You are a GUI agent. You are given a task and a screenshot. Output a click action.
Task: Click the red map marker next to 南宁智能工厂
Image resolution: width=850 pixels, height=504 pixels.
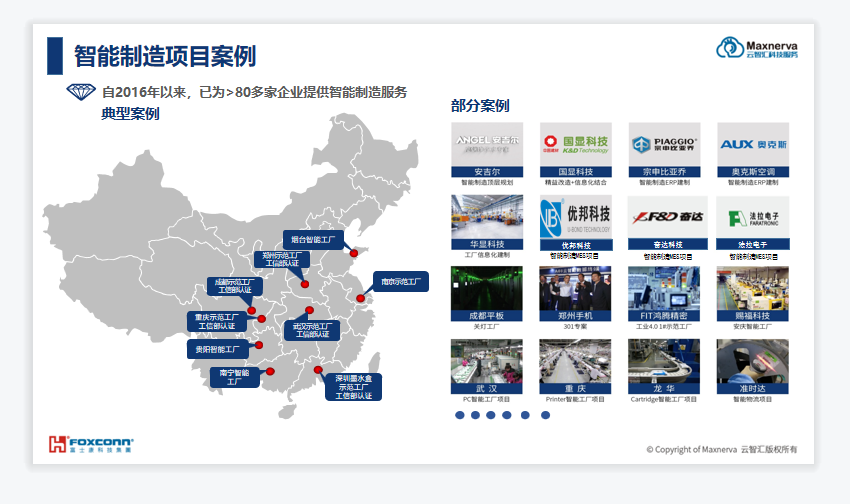click(x=270, y=371)
